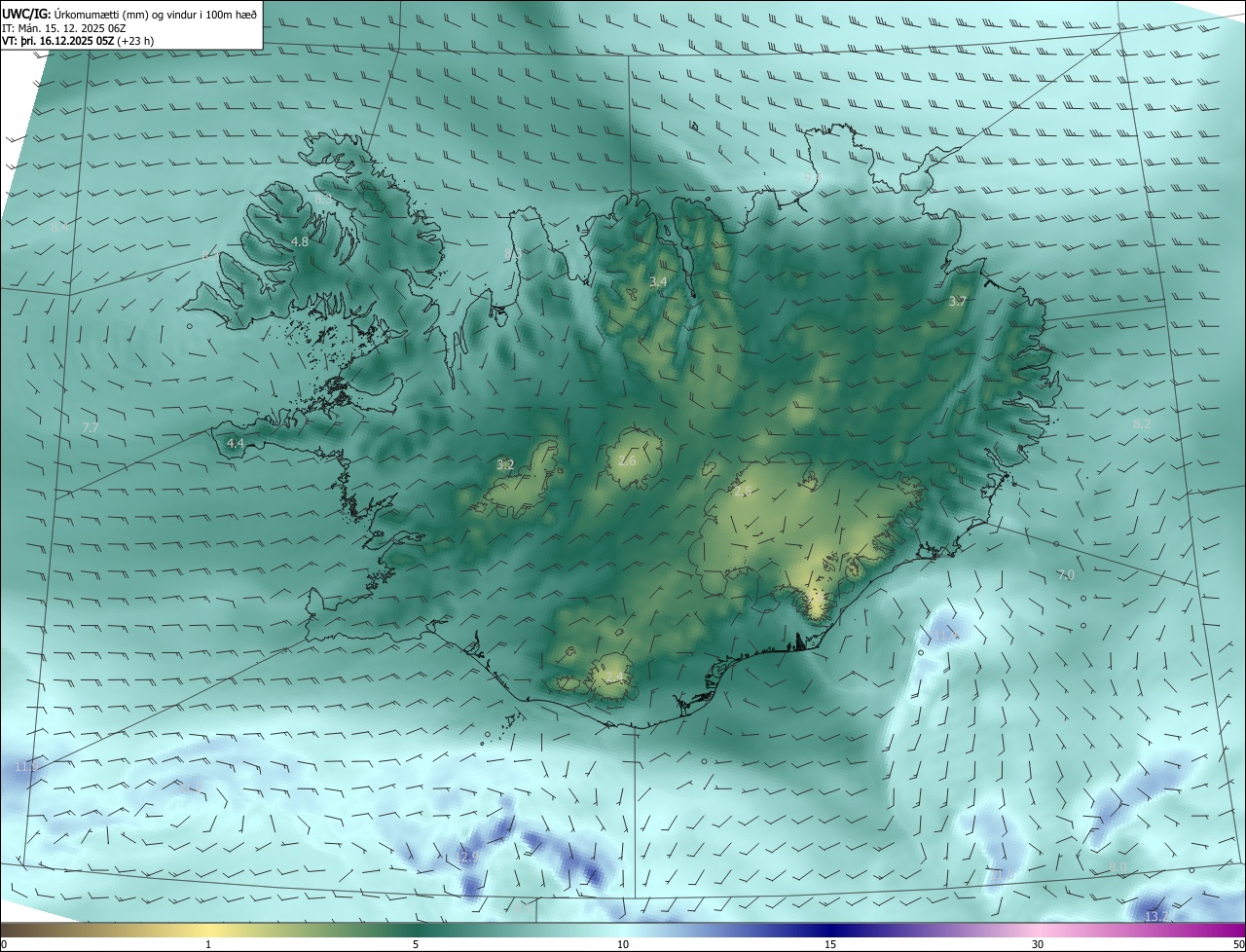Click the 3.4 value in north Iceland

coord(658,281)
